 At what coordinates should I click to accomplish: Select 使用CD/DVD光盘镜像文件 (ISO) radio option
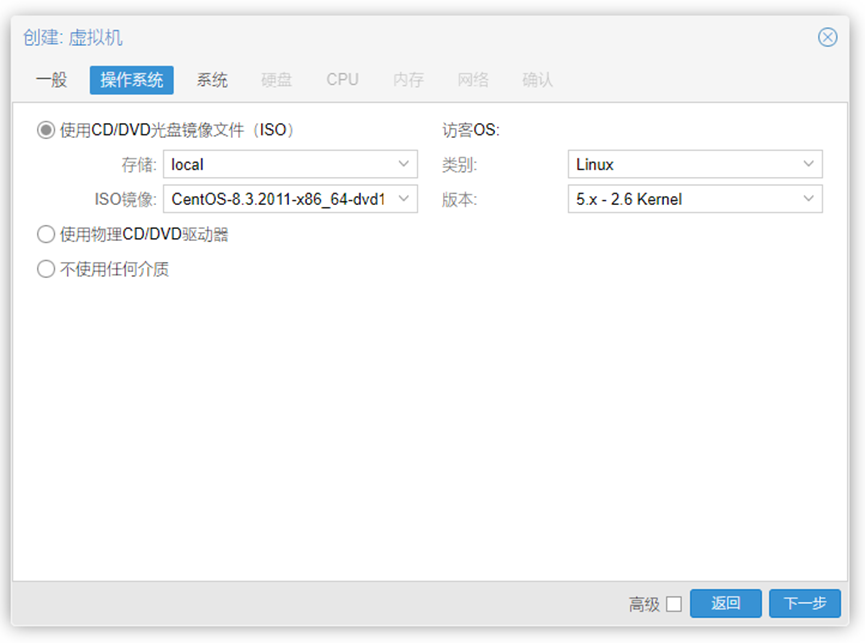[46, 130]
